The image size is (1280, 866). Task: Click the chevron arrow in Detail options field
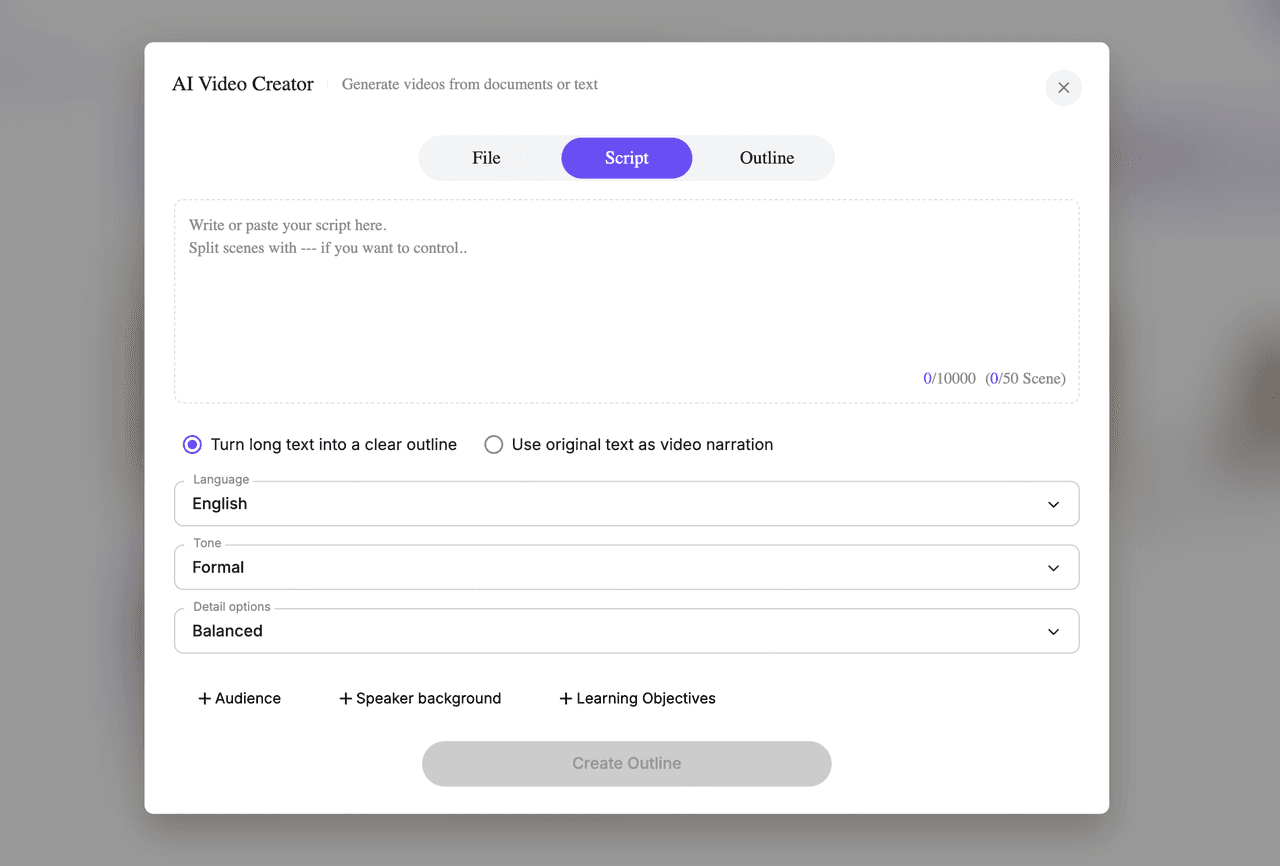click(1053, 632)
